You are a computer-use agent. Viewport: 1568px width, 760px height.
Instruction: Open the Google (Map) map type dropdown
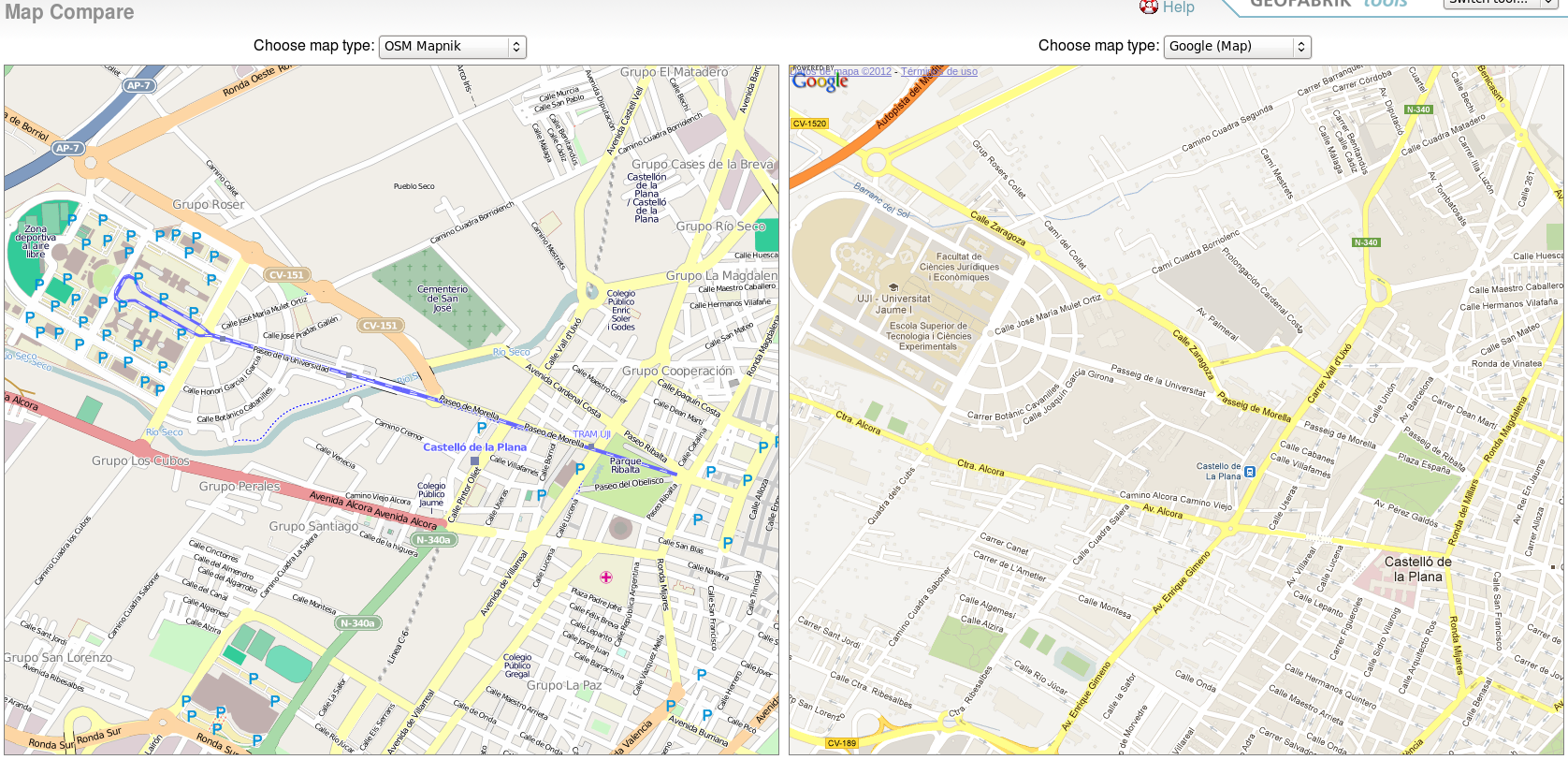1237,47
